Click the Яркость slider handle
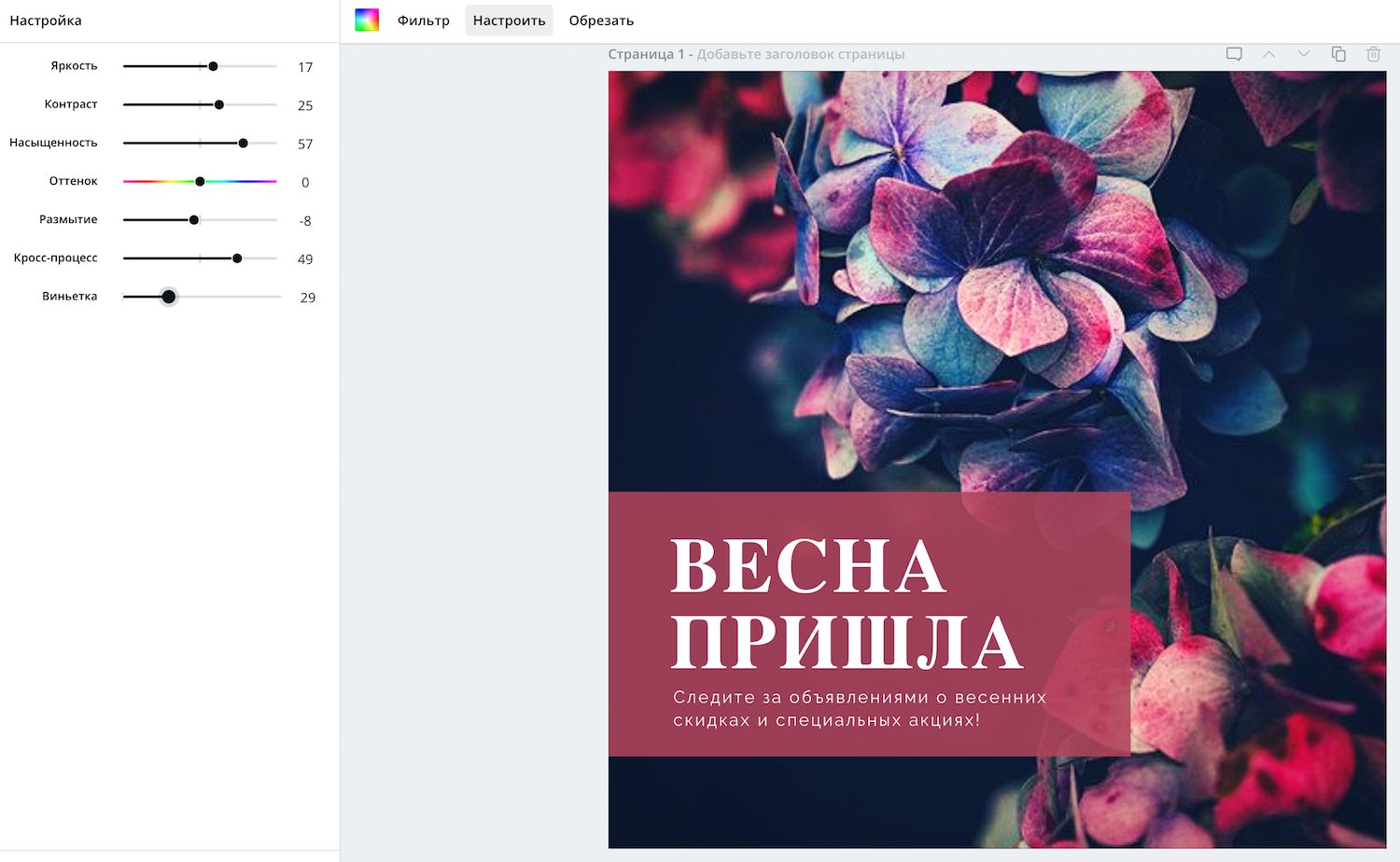 (213, 66)
